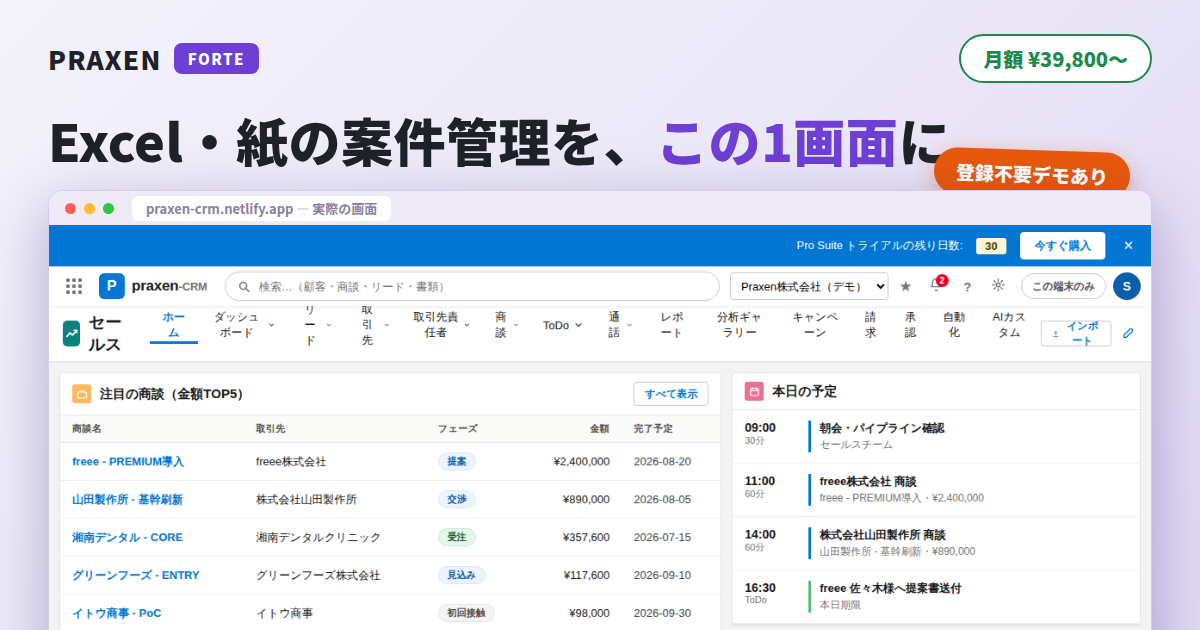Screen dimensions: 1200x630
Task: Click the 交渉 phase badge
Action: (457, 499)
